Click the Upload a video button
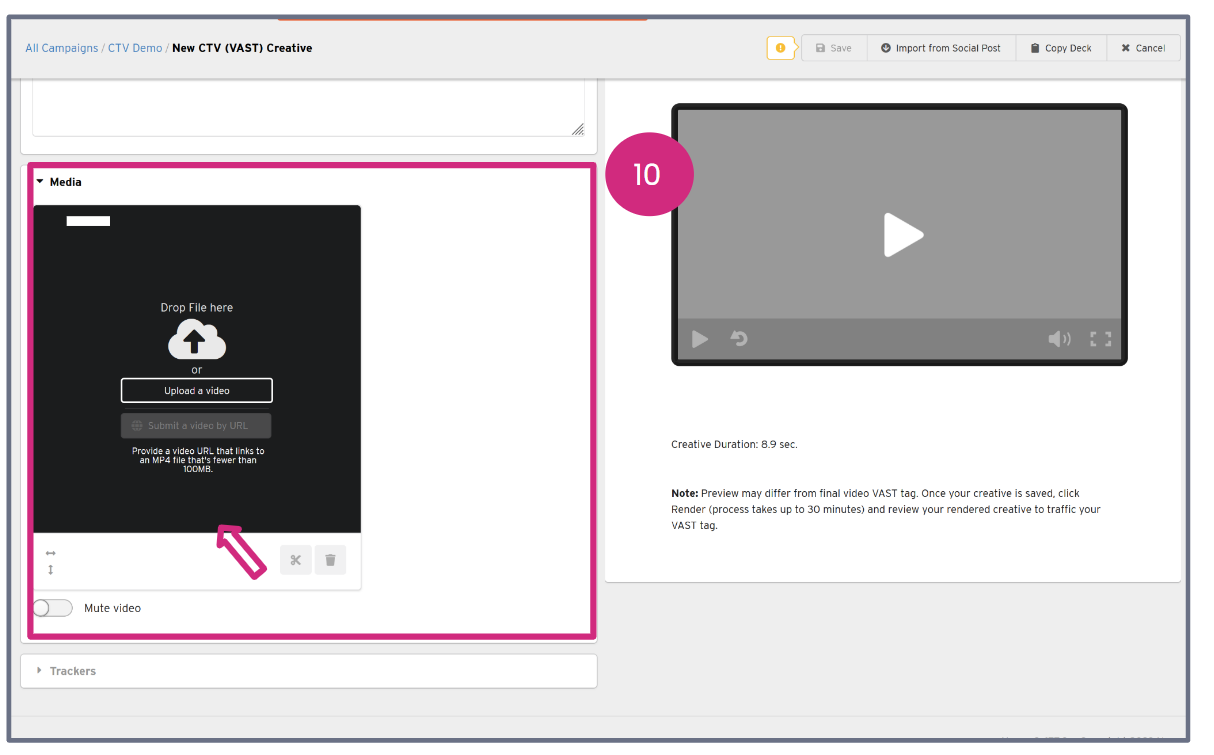1214x755 pixels. coord(196,391)
